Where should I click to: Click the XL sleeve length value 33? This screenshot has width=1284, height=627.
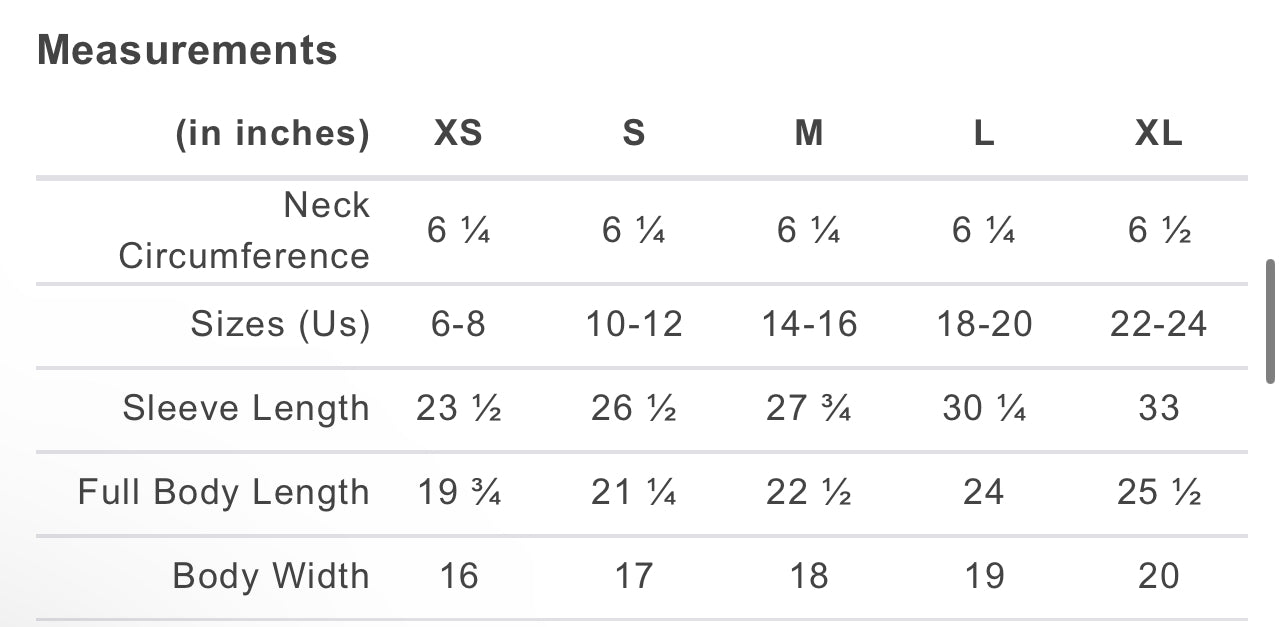tap(1159, 408)
